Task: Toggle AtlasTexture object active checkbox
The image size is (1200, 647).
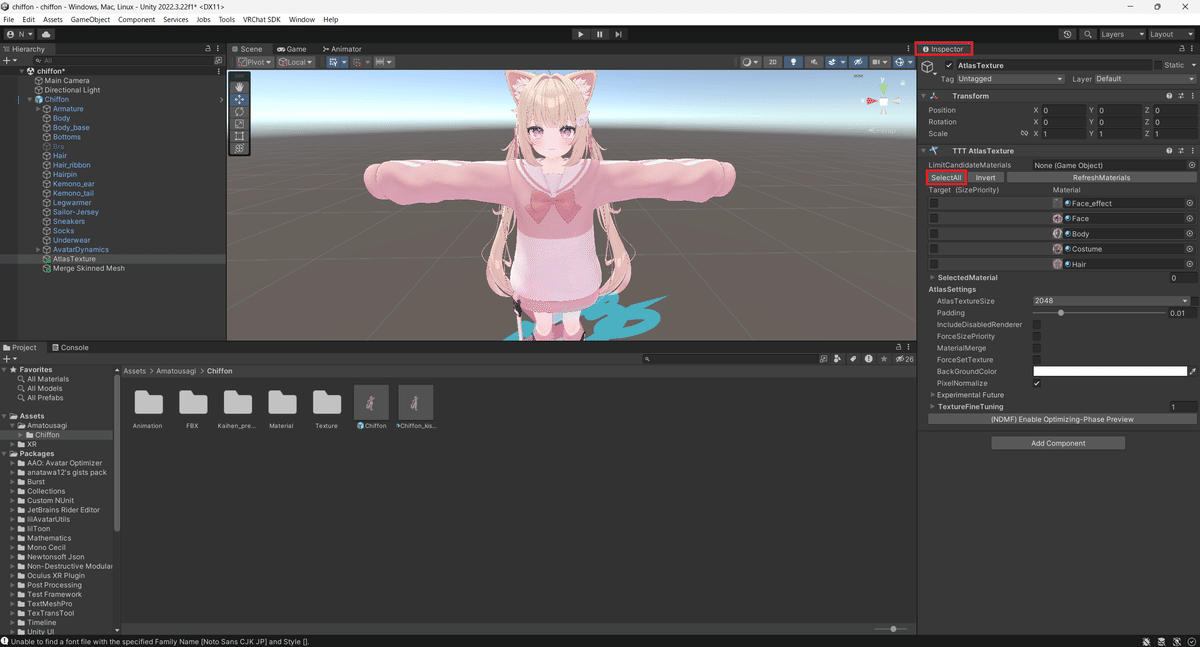Action: click(950, 65)
